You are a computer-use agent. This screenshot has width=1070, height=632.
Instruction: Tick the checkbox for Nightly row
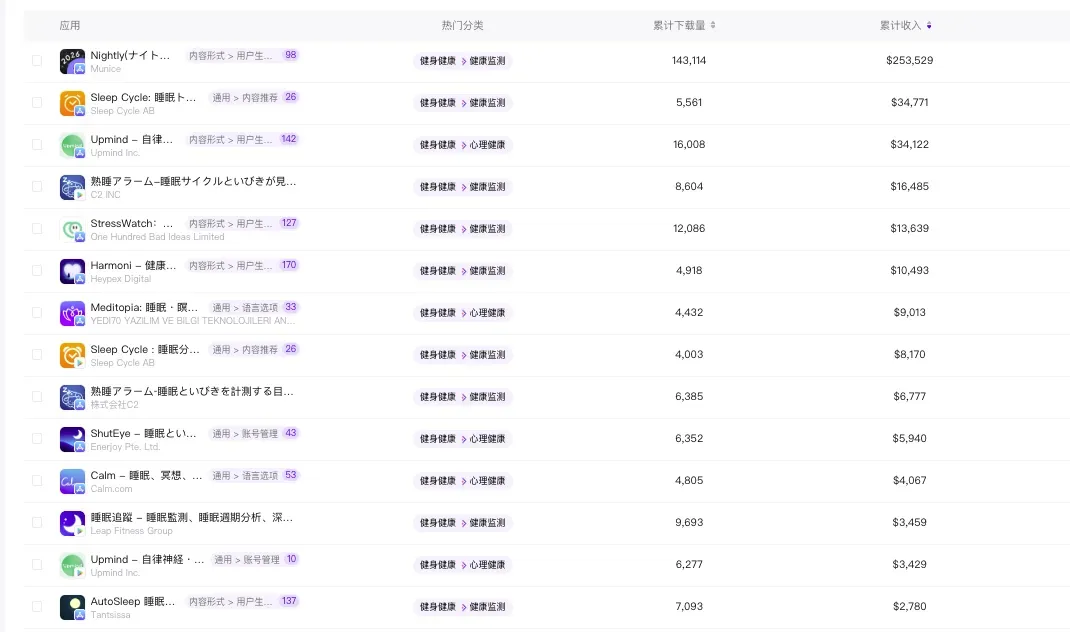point(37,61)
